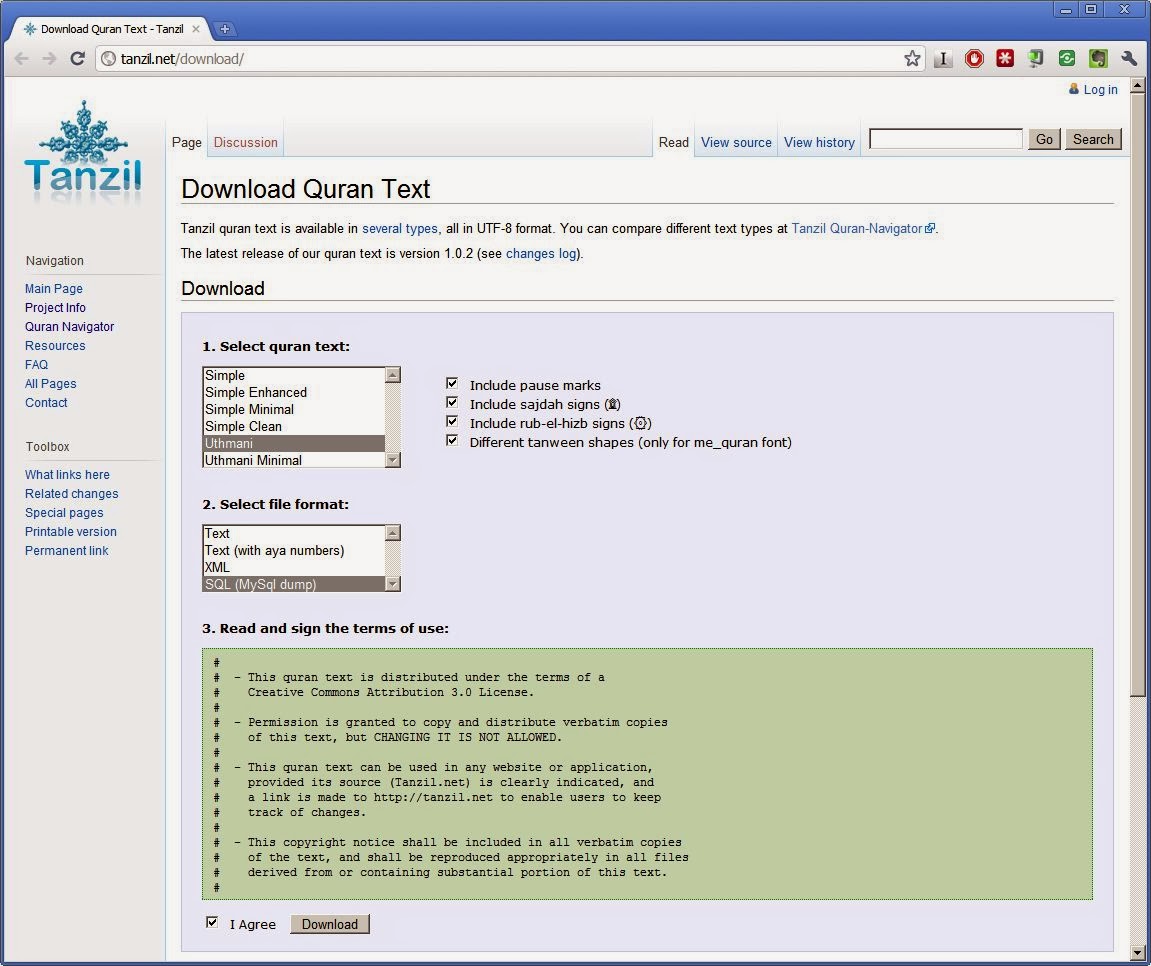Choose XML file format
The width and height of the screenshot is (1151, 966).
click(294, 567)
